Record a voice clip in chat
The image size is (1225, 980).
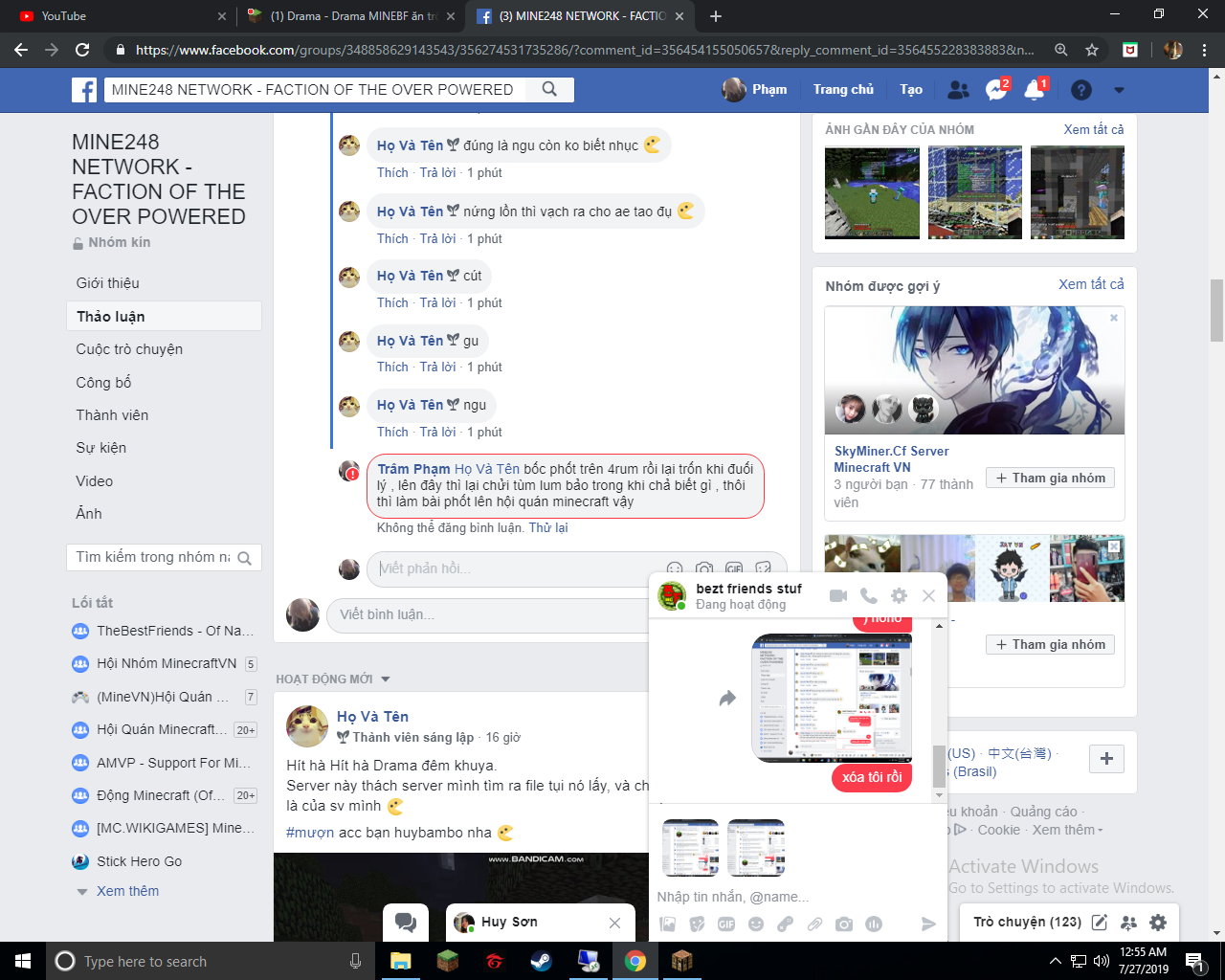pos(873,924)
